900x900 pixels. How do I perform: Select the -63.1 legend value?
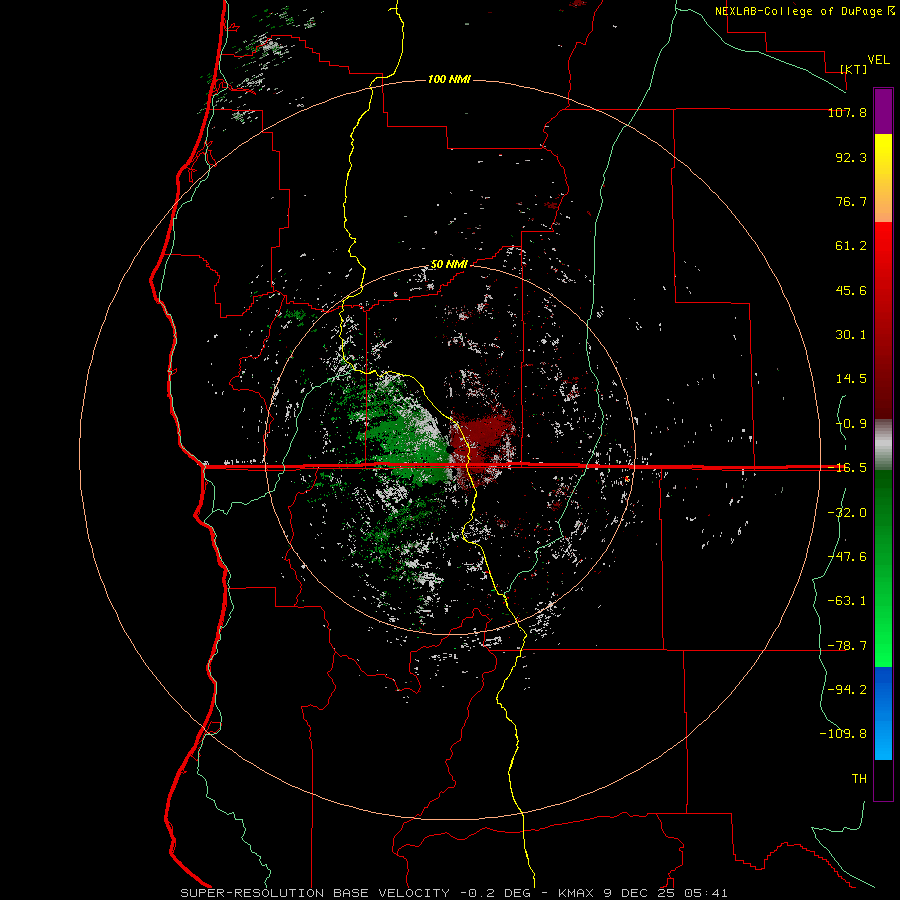(x=847, y=601)
